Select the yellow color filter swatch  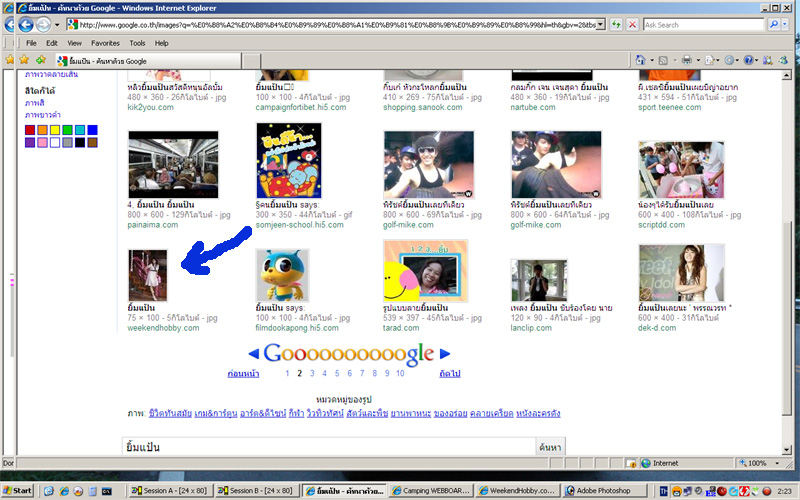point(55,130)
